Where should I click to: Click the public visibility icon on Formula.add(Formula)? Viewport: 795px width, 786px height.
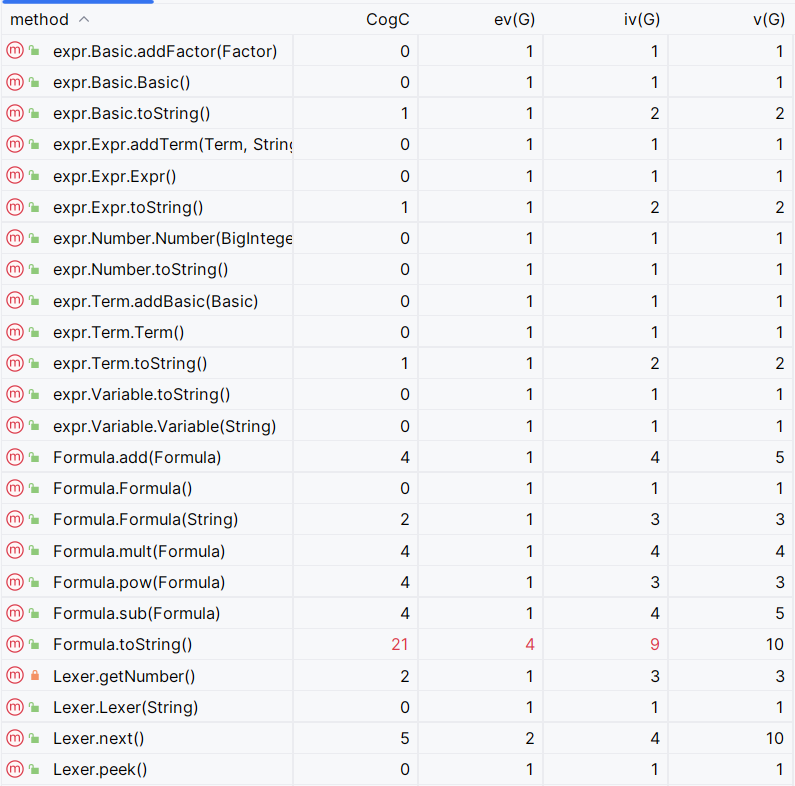click(34, 458)
